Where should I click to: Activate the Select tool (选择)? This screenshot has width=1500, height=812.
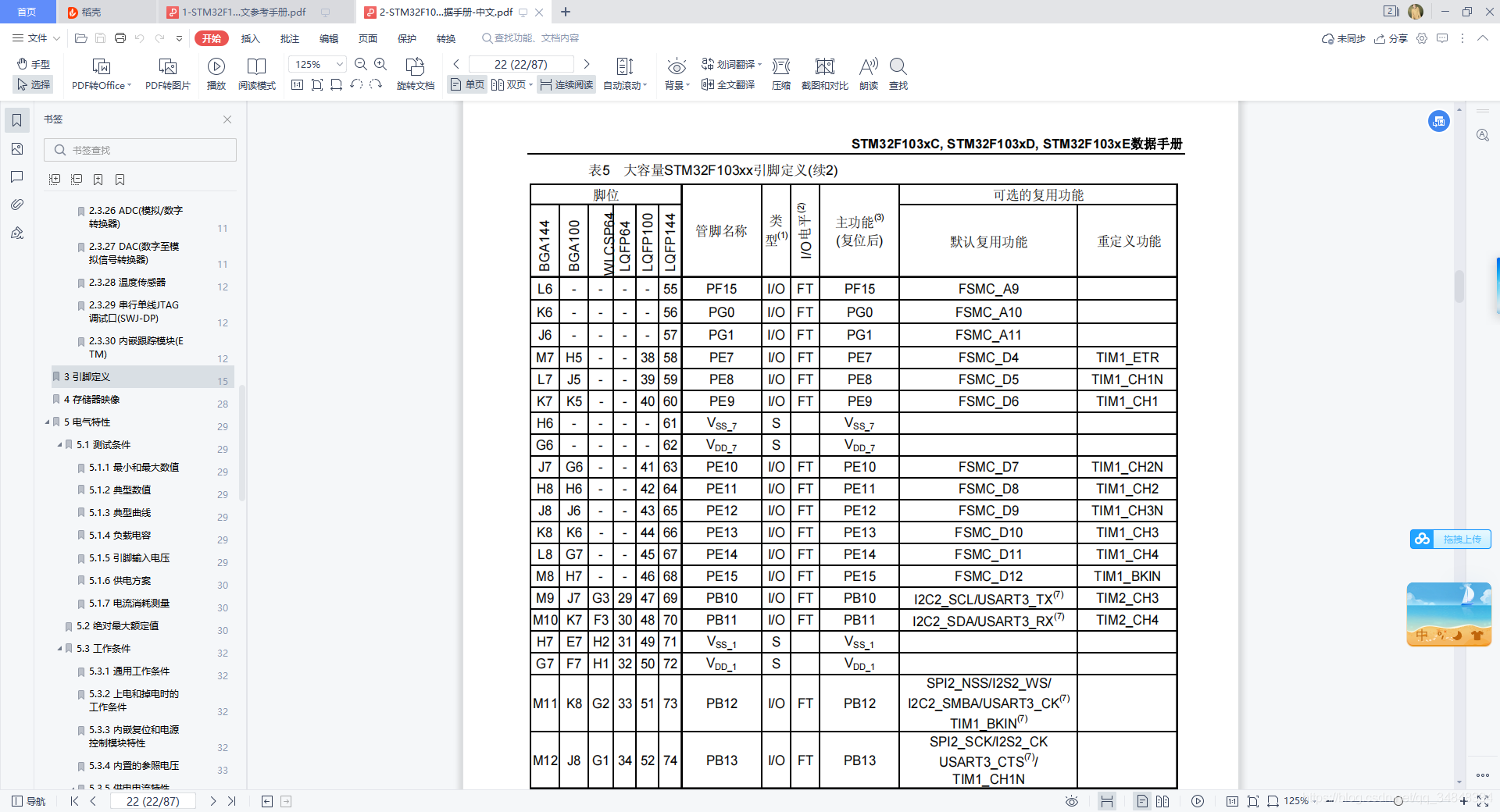[34, 84]
